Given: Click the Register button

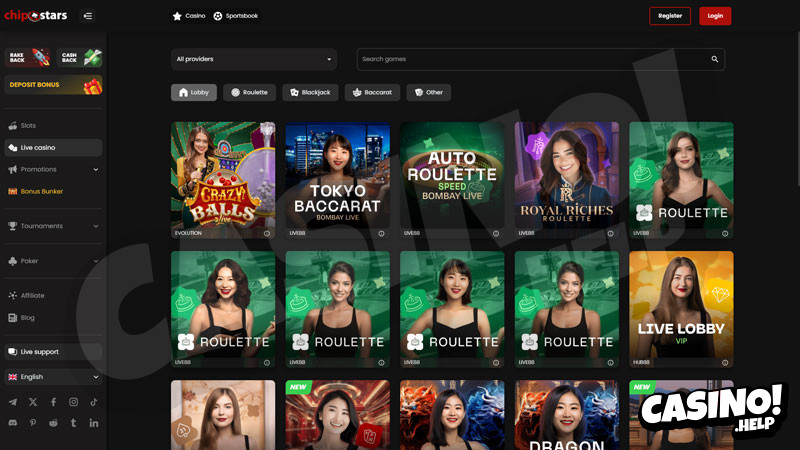Looking at the screenshot, I should [670, 16].
